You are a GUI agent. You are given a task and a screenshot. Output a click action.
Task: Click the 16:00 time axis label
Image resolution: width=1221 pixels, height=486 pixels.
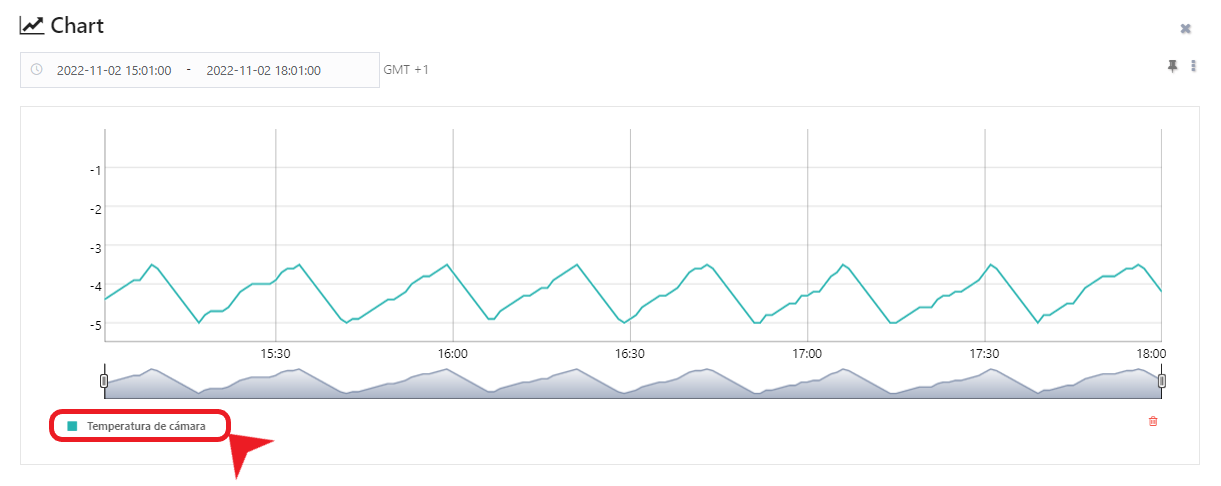[x=453, y=354]
